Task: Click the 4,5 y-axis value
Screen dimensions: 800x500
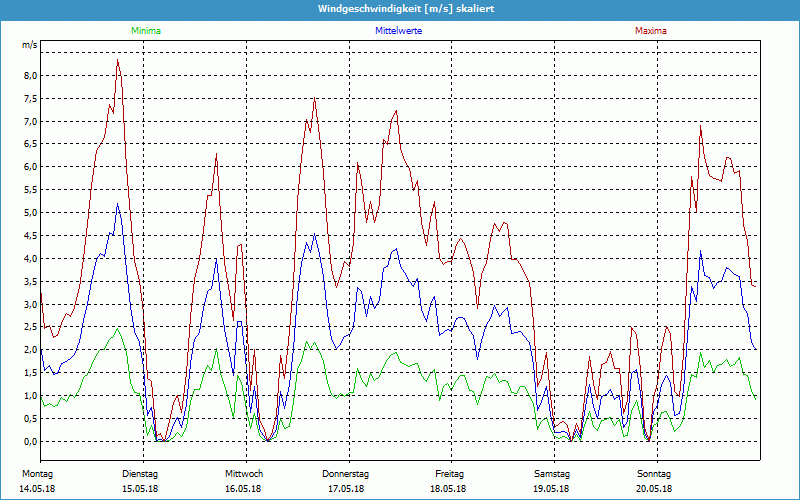Action: pyautogui.click(x=31, y=236)
